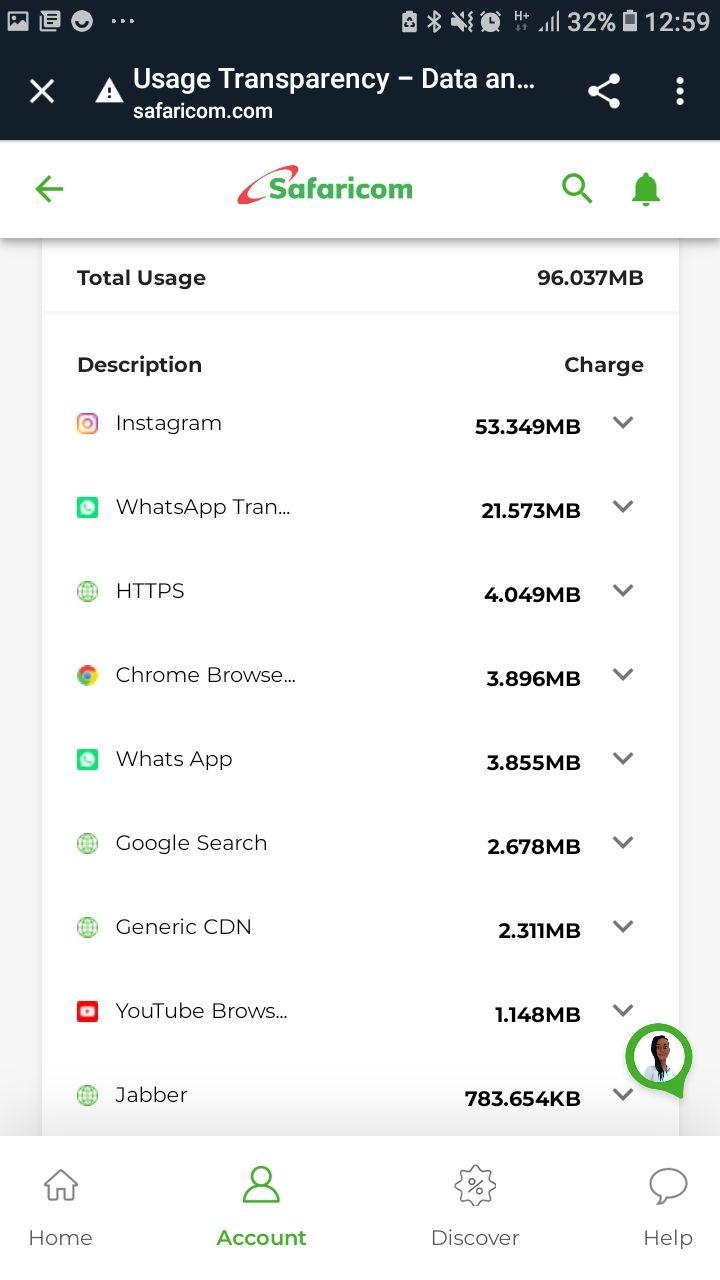Tap the YouTube Browsing row label
The height and width of the screenshot is (1280, 720).
(201, 1011)
